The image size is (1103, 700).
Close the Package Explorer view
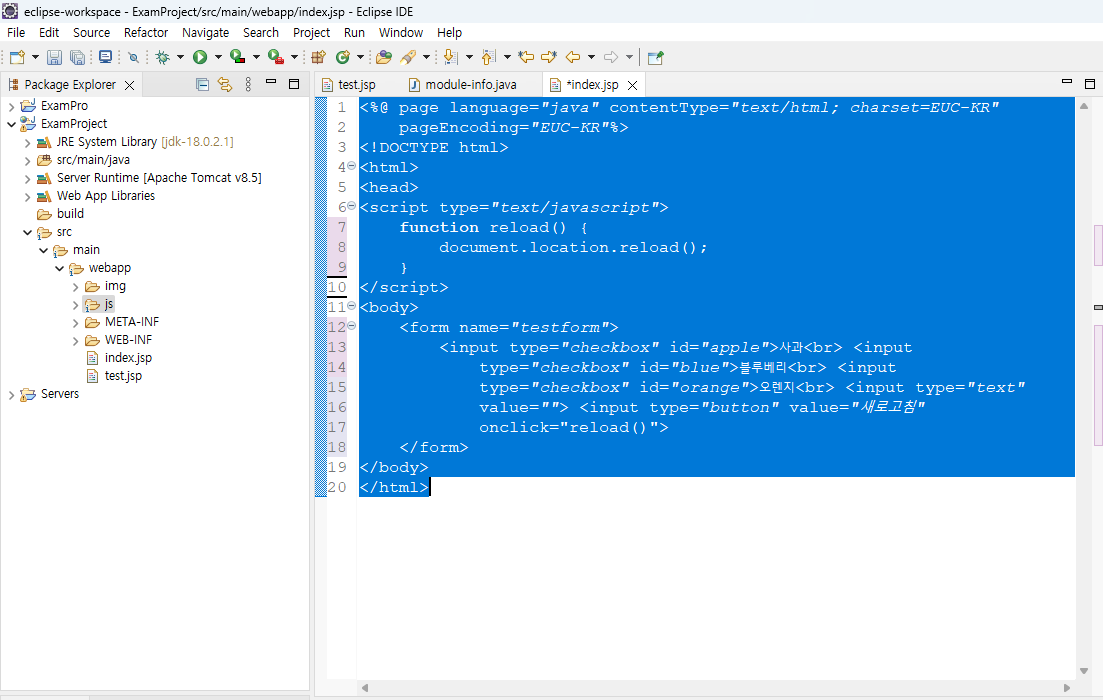click(x=129, y=85)
